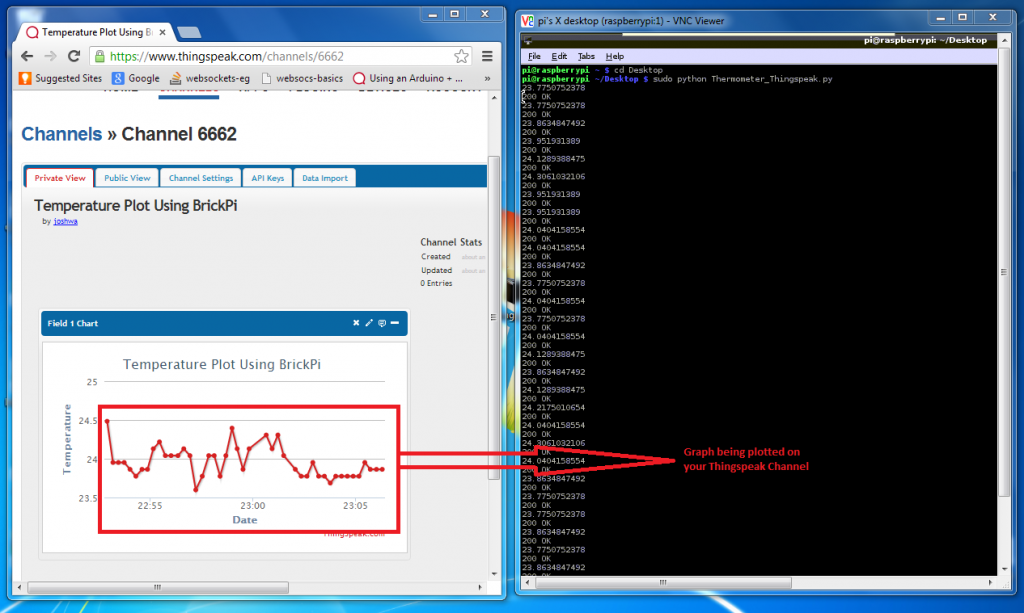This screenshot has height=613, width=1024.
Task: Reload the ThingSpeak page
Action: click(x=74, y=56)
